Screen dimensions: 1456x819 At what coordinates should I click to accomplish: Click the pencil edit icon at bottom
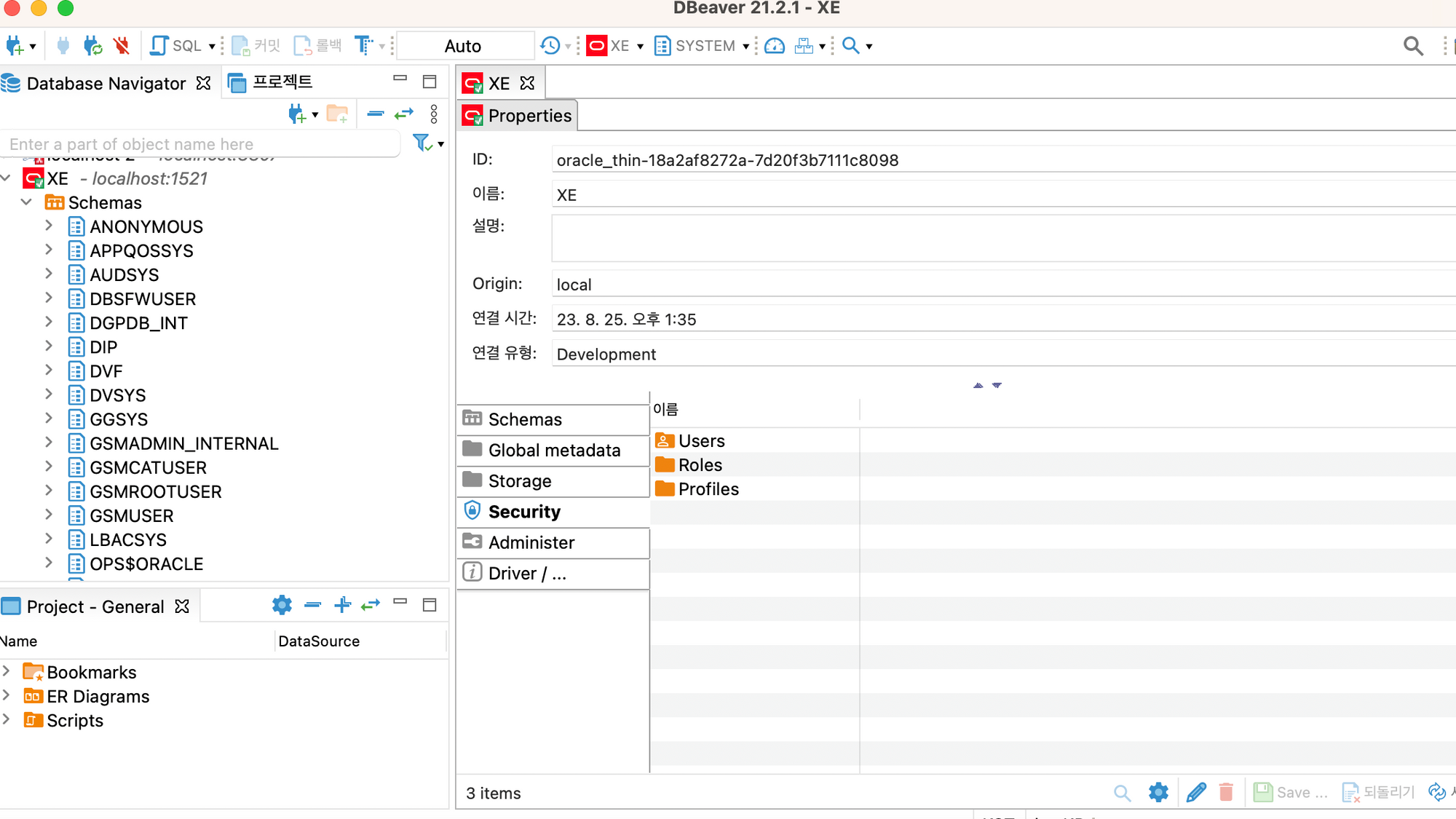[x=1195, y=792]
